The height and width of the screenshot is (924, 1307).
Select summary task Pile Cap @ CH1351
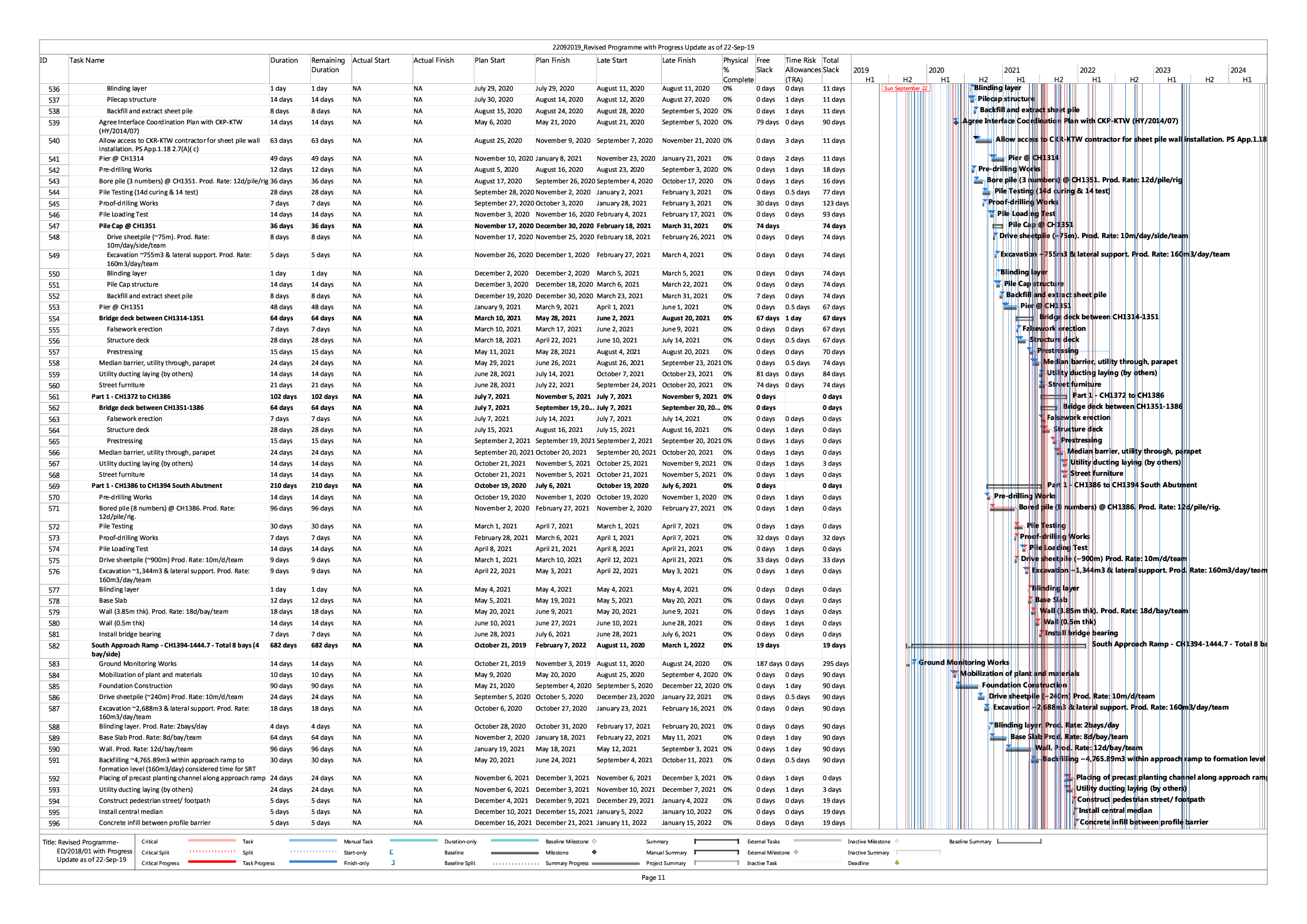tap(127, 226)
